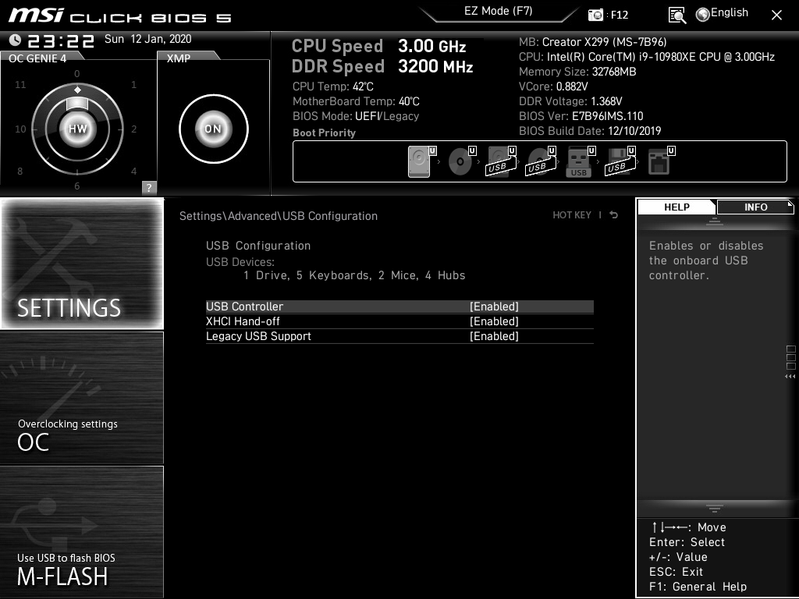The image size is (799, 599).
Task: Select the Legacy USB Support row
Action: click(x=400, y=336)
